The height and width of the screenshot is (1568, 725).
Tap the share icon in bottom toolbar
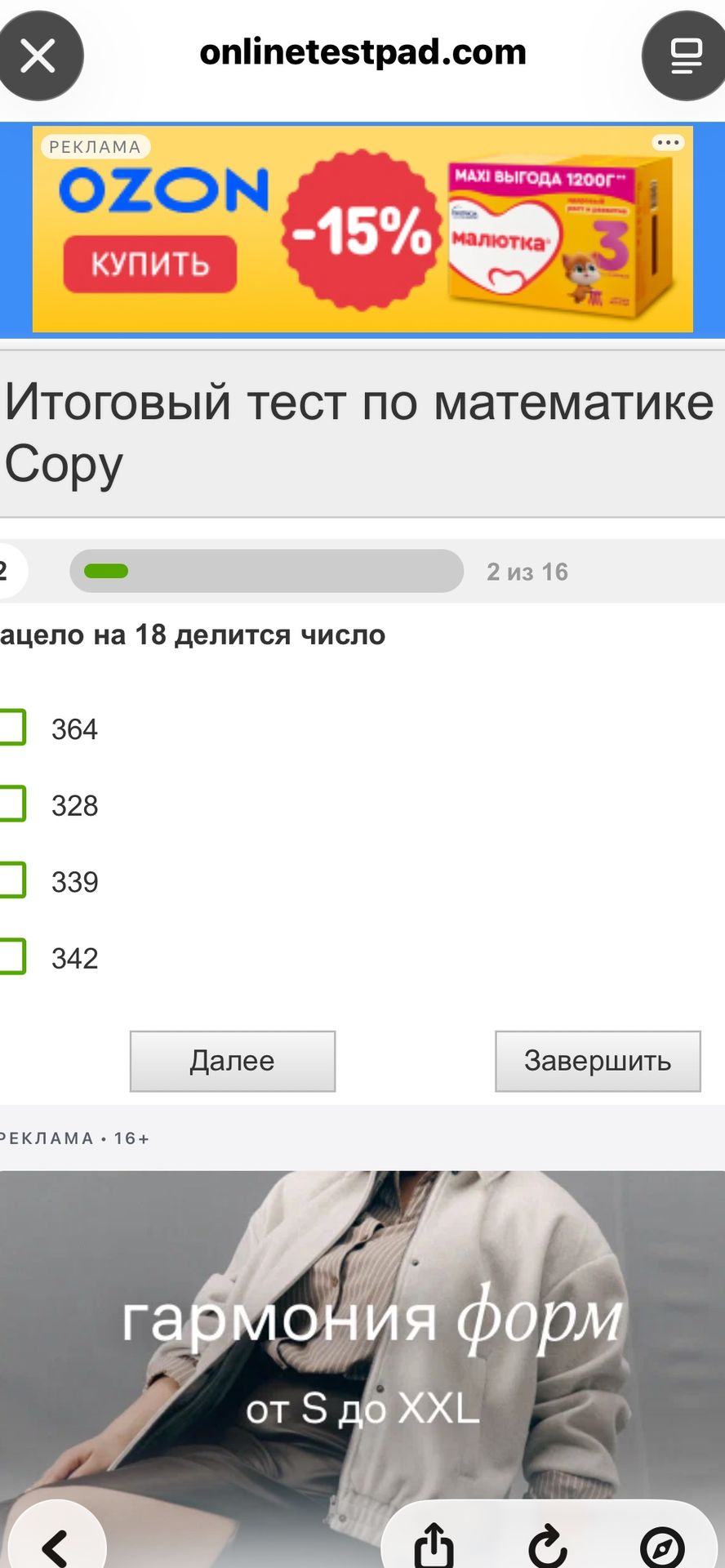click(x=434, y=1545)
